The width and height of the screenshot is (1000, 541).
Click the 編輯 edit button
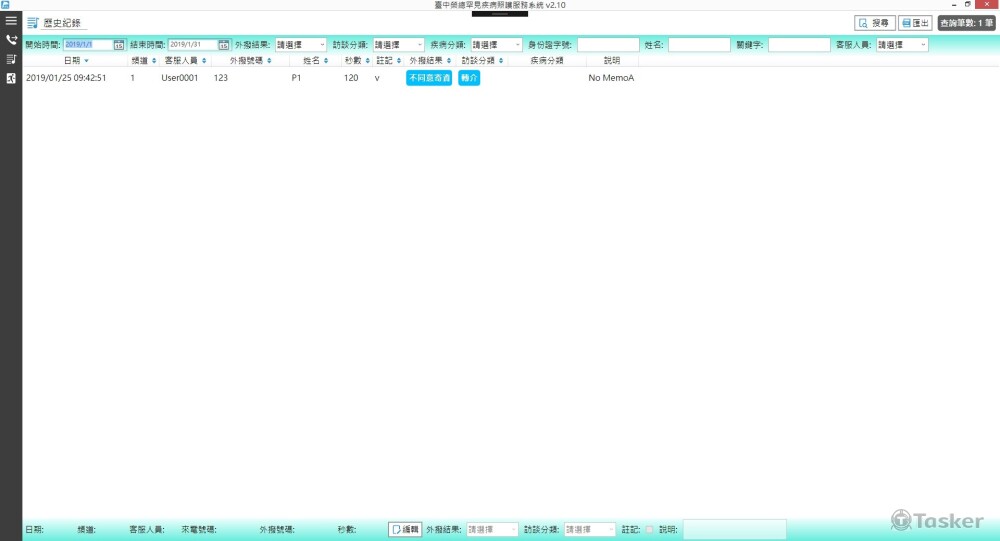[x=405, y=530]
